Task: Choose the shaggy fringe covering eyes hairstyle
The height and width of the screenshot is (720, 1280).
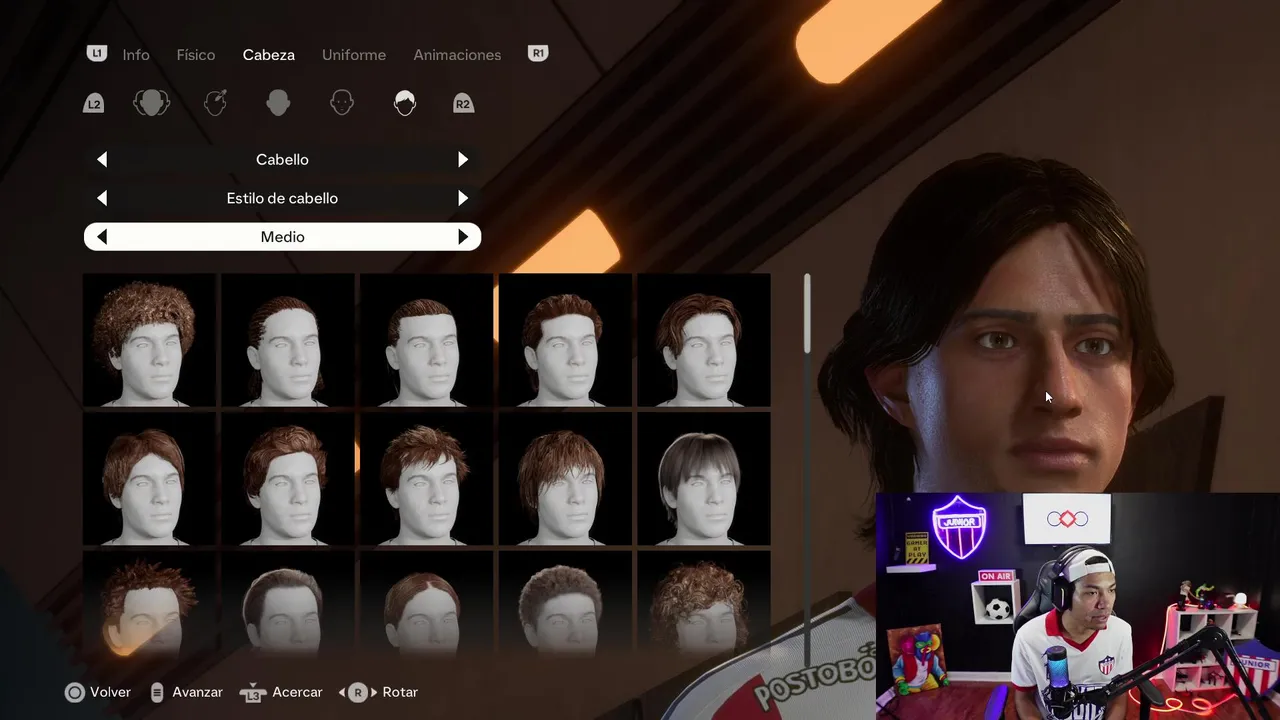Action: coord(565,479)
